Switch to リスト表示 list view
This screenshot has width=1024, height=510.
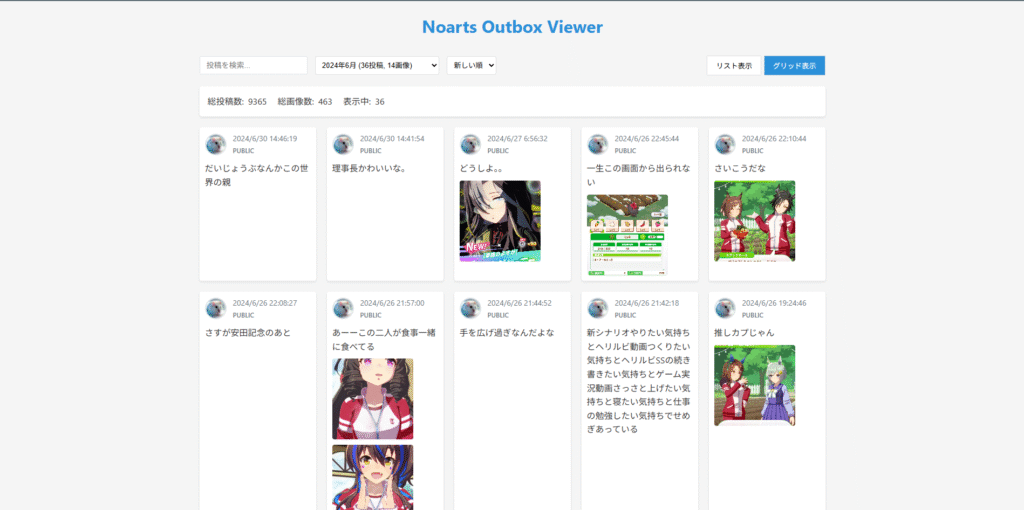point(734,65)
